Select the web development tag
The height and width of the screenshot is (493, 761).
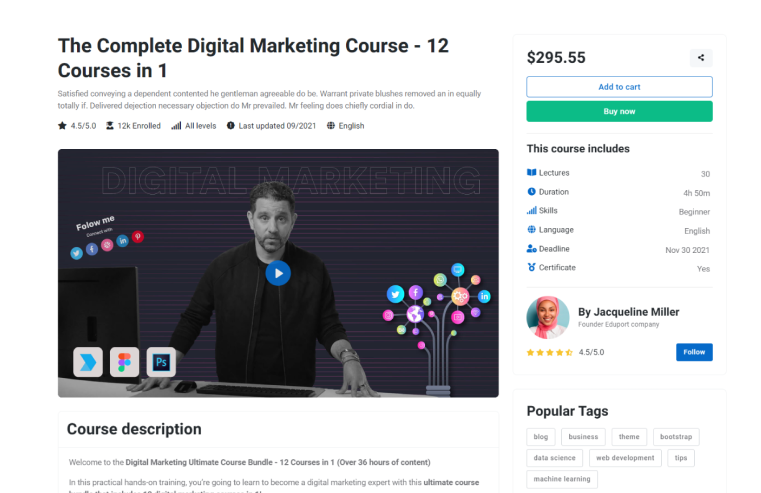pos(625,458)
